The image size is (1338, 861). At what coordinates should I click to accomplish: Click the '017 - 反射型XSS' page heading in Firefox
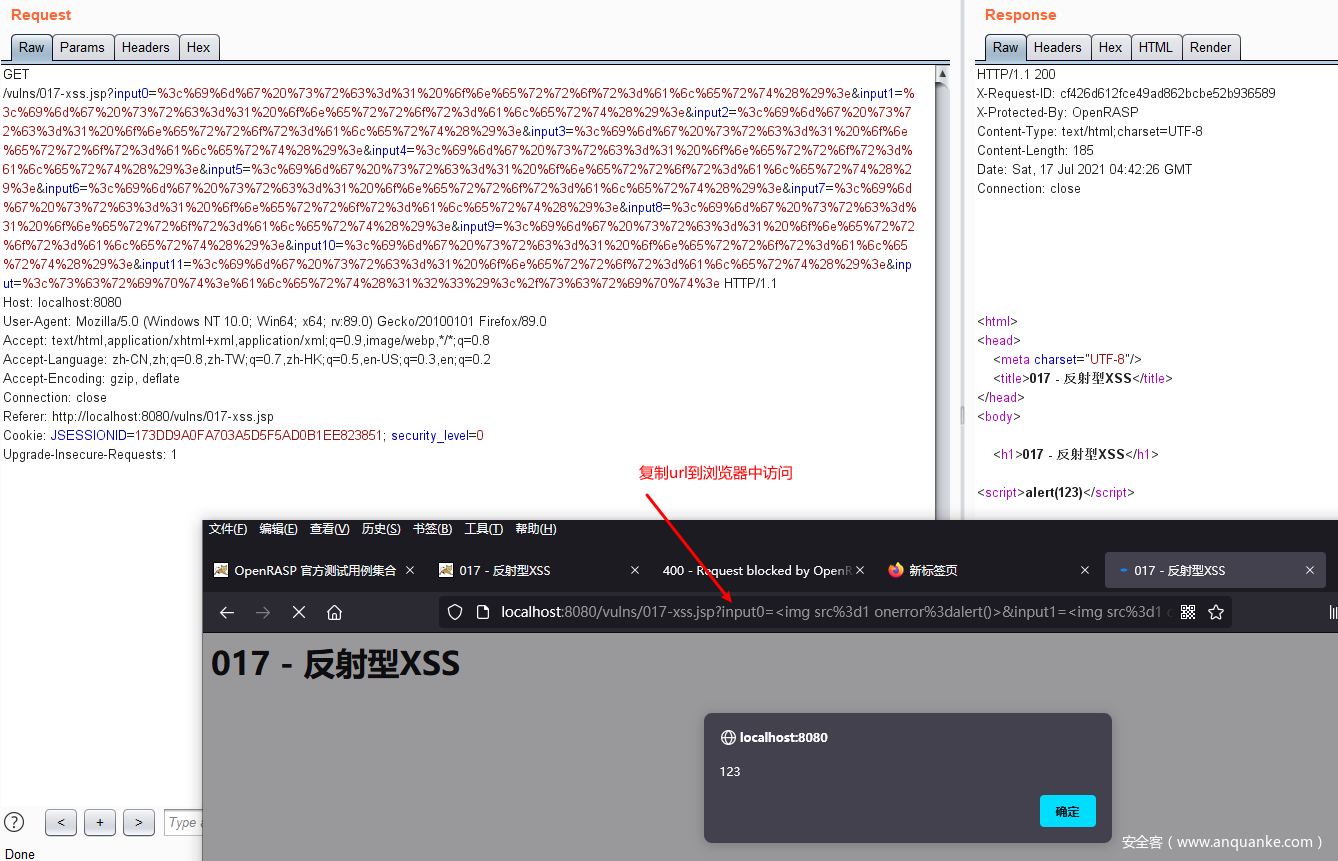(x=335, y=663)
